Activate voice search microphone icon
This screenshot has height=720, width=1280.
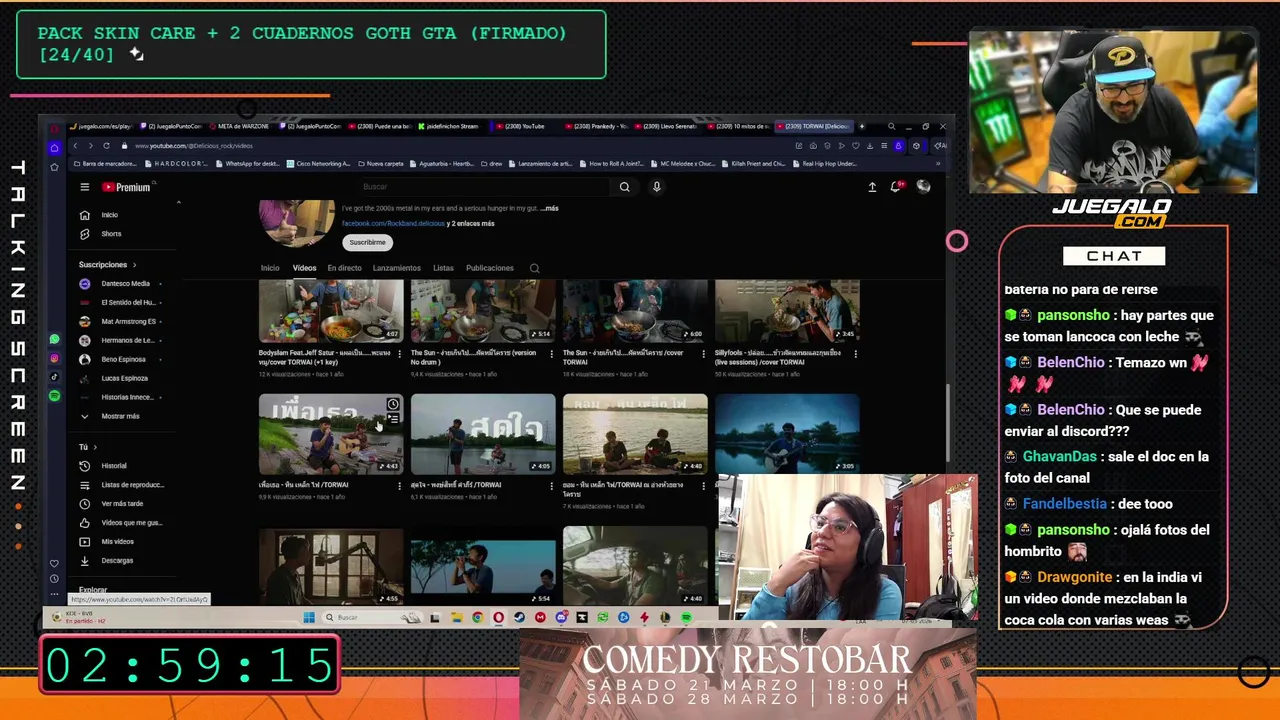656,187
